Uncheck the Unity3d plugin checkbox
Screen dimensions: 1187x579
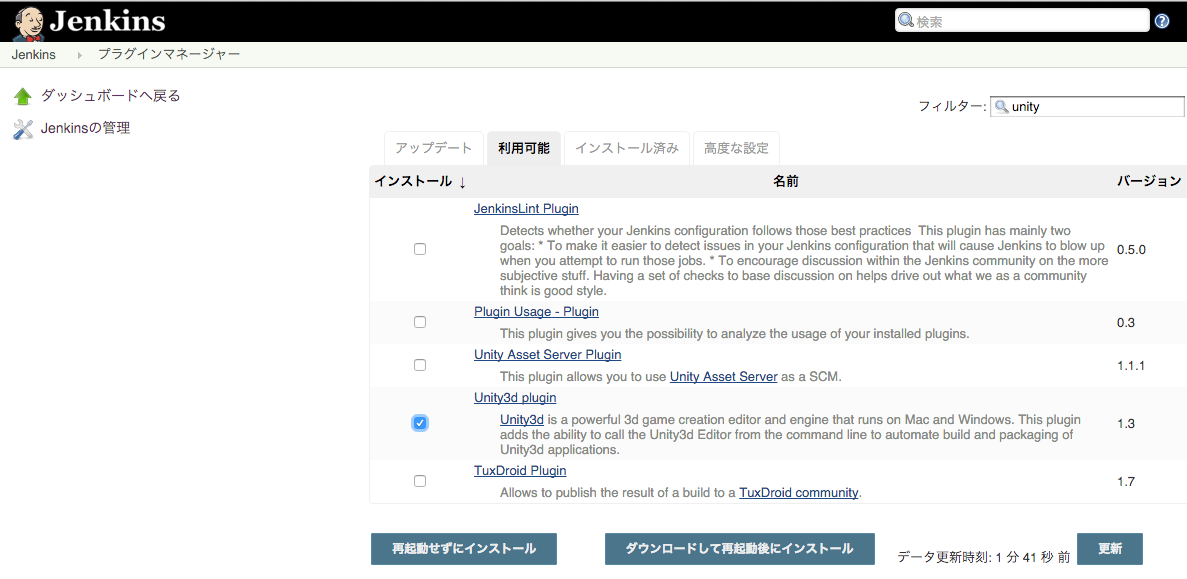click(x=420, y=422)
